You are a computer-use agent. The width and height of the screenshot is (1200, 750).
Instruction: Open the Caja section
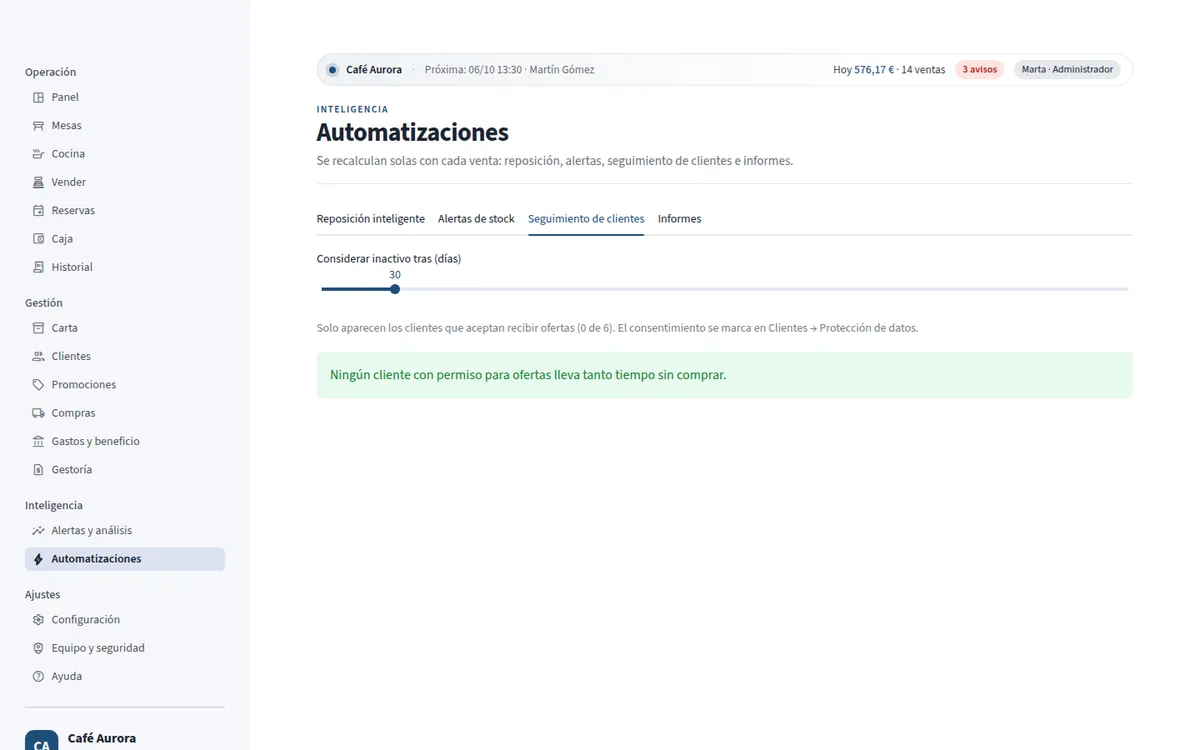click(125, 239)
